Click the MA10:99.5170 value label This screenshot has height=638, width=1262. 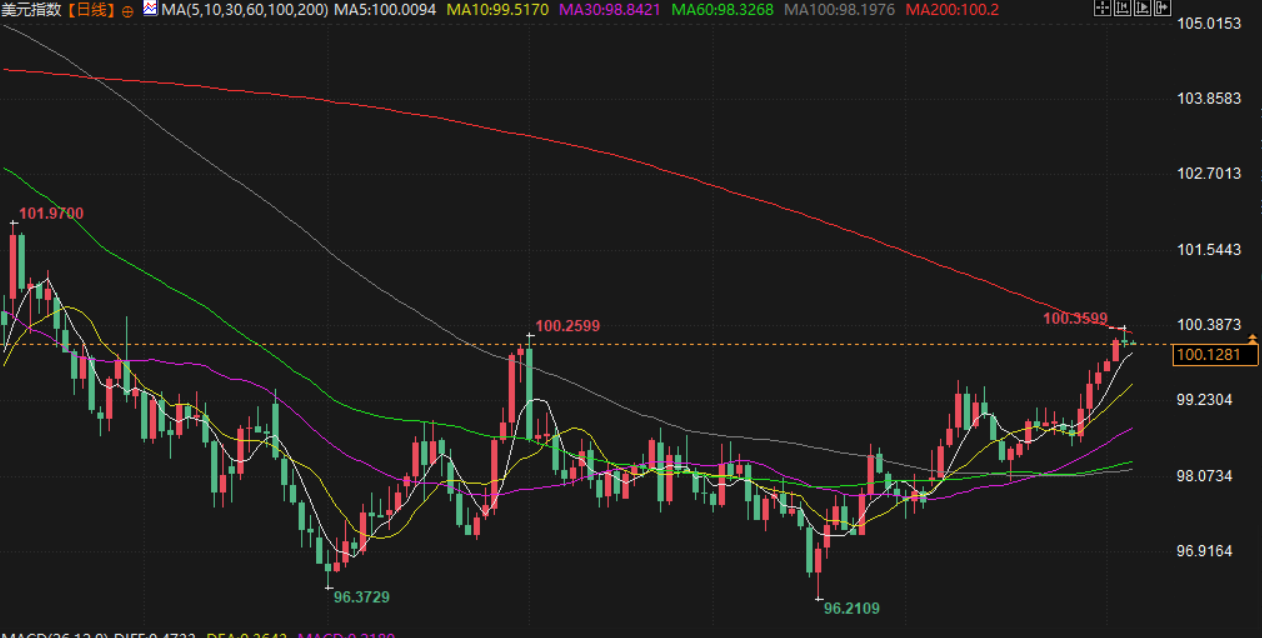pyautogui.click(x=499, y=10)
